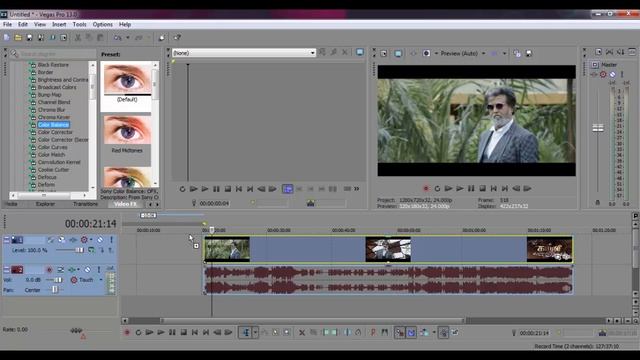Click the Cut scissors icon
Viewport: 640px width, 360px height.
click(78, 38)
